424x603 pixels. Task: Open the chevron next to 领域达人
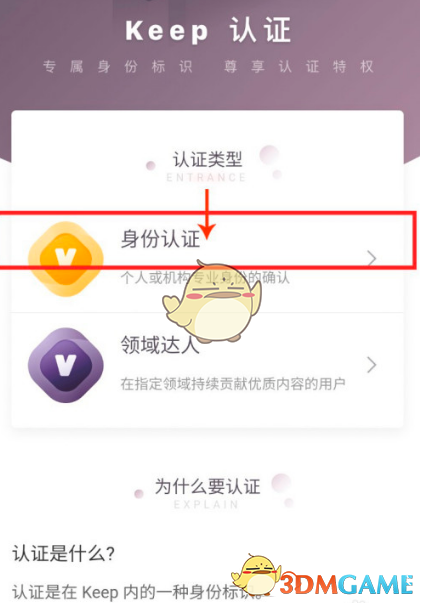(371, 365)
